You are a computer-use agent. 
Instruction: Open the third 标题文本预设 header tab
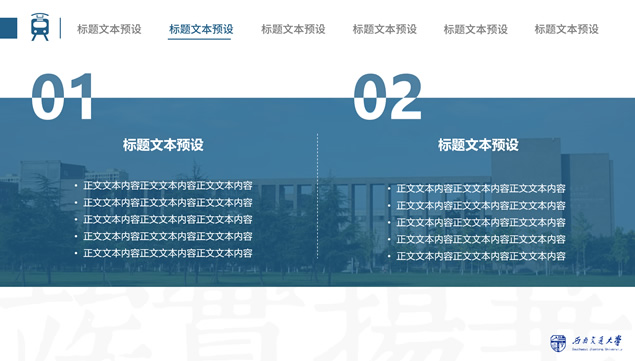click(x=293, y=29)
